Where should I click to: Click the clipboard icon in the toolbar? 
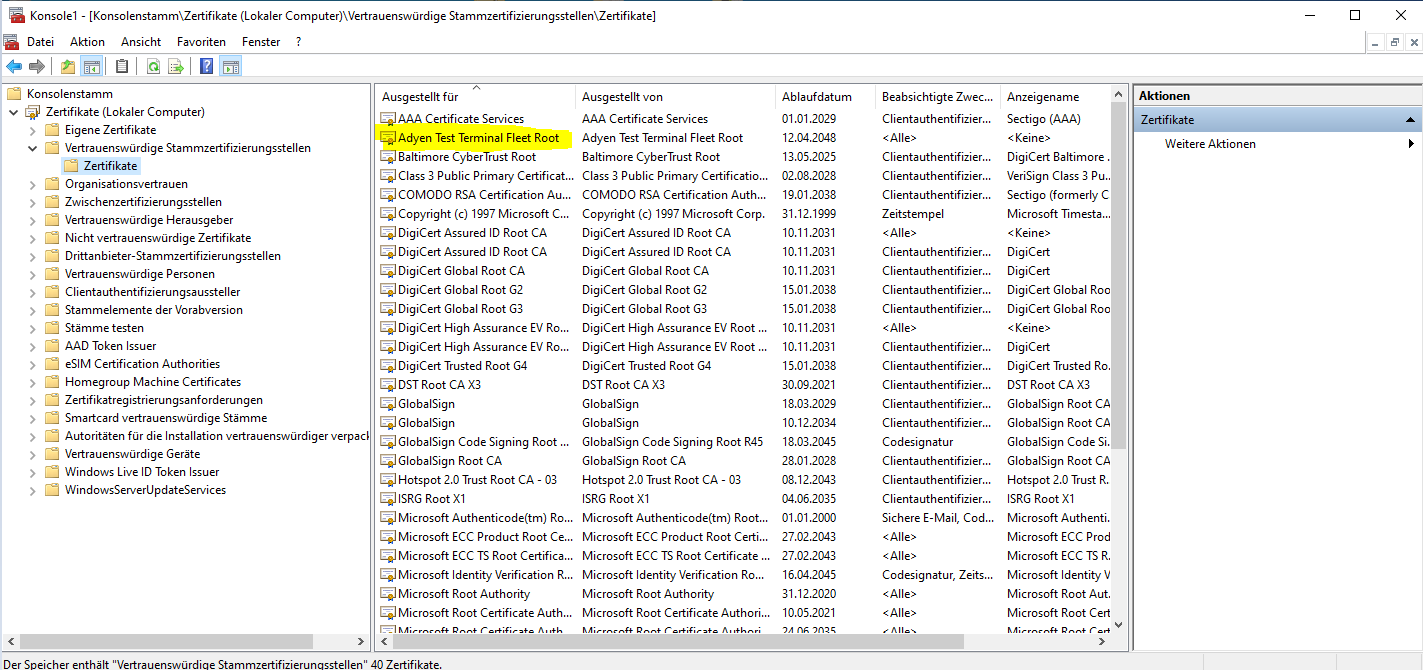tap(122, 67)
